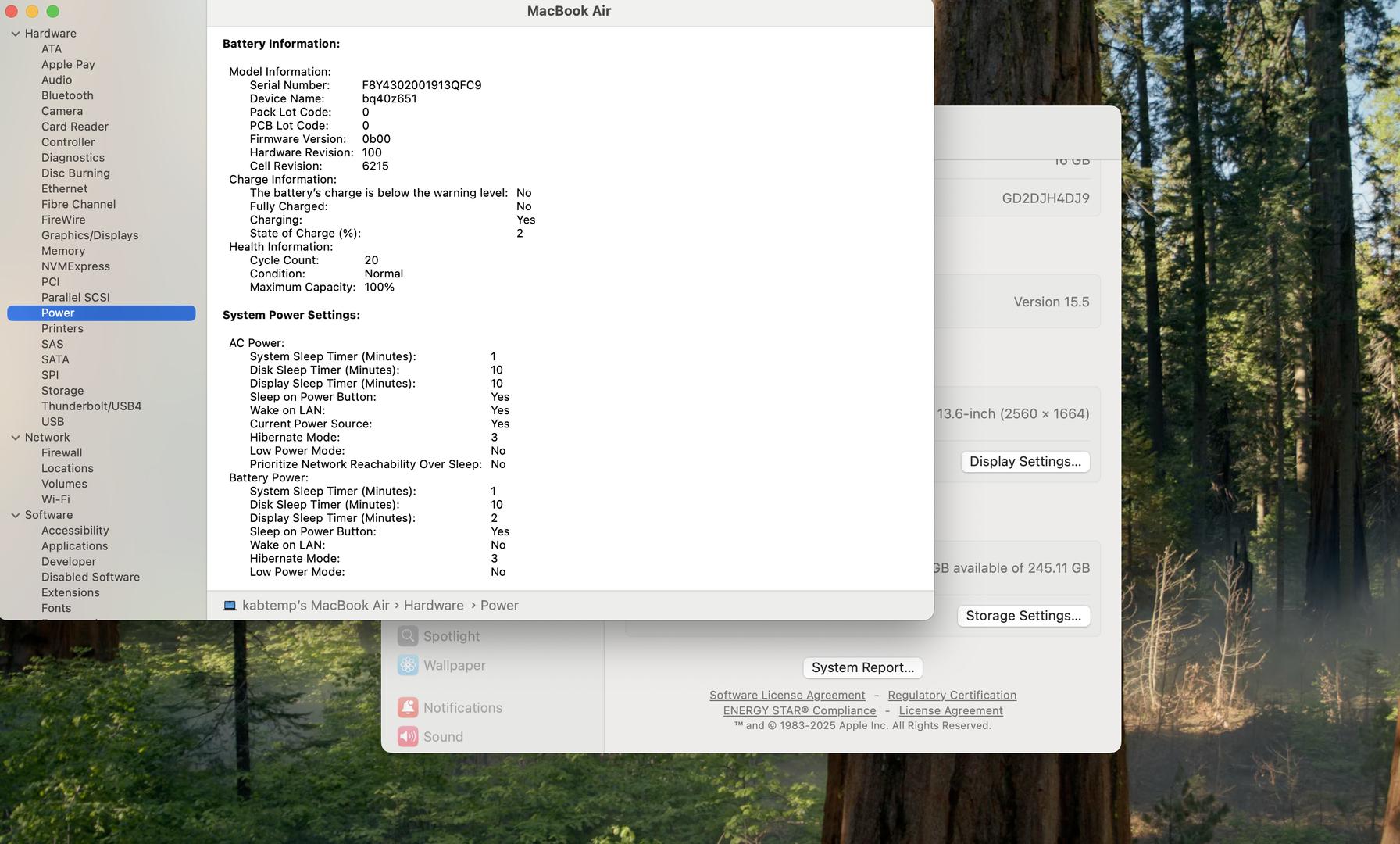Open License Agreement link
The image size is (1400, 844).
coord(951,710)
